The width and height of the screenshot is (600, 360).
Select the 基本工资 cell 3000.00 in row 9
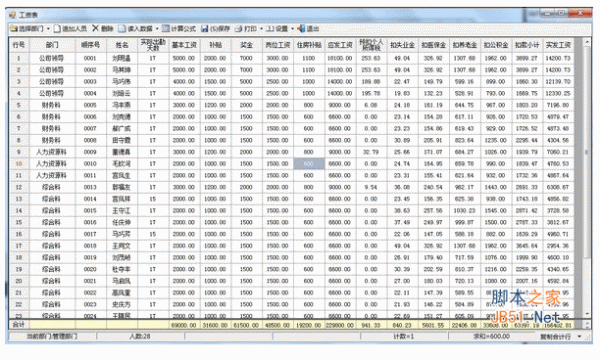184,152
